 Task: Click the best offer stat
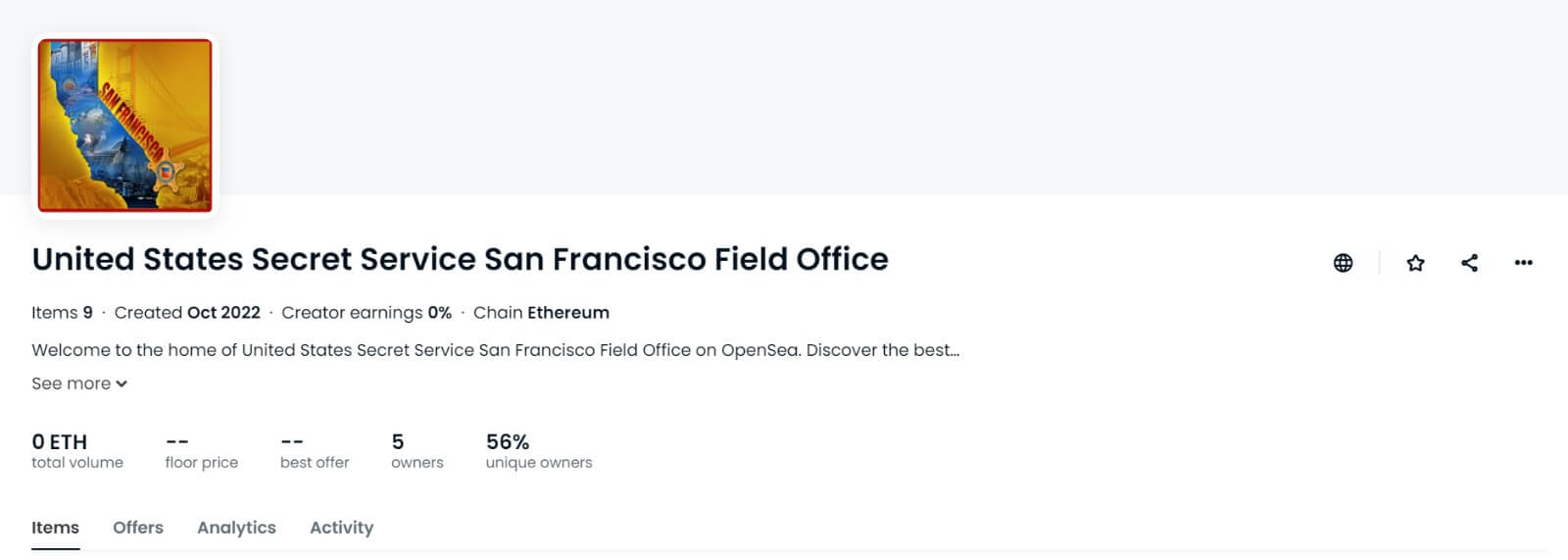click(315, 451)
